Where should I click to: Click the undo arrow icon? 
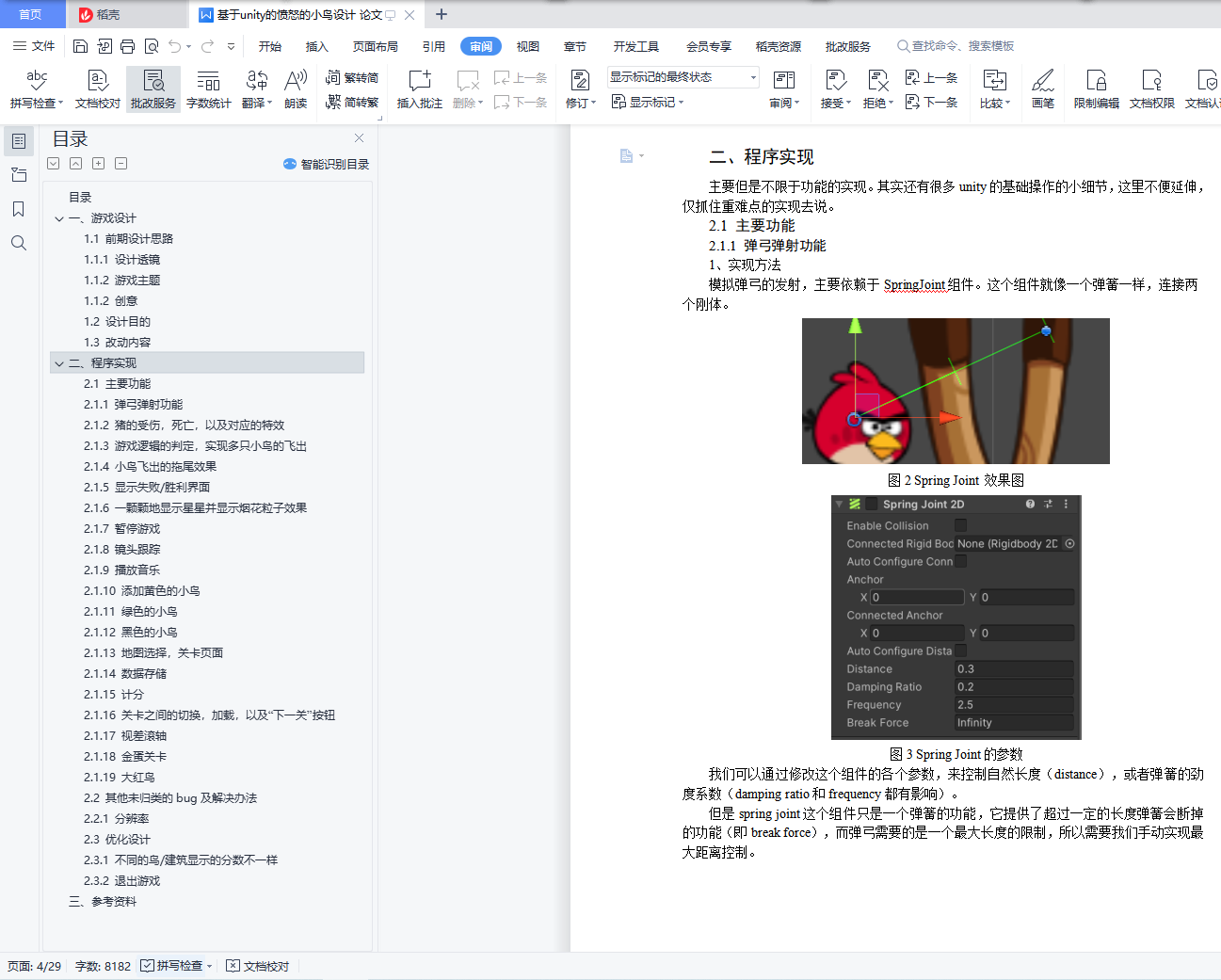click(174, 46)
